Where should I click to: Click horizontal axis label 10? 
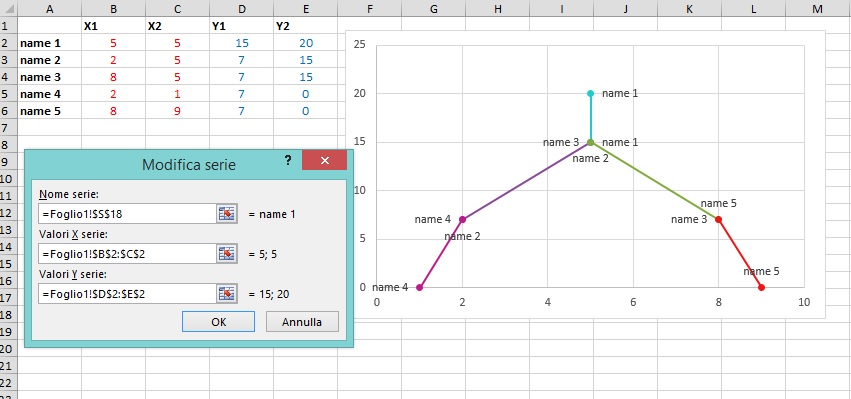pyautogui.click(x=804, y=302)
